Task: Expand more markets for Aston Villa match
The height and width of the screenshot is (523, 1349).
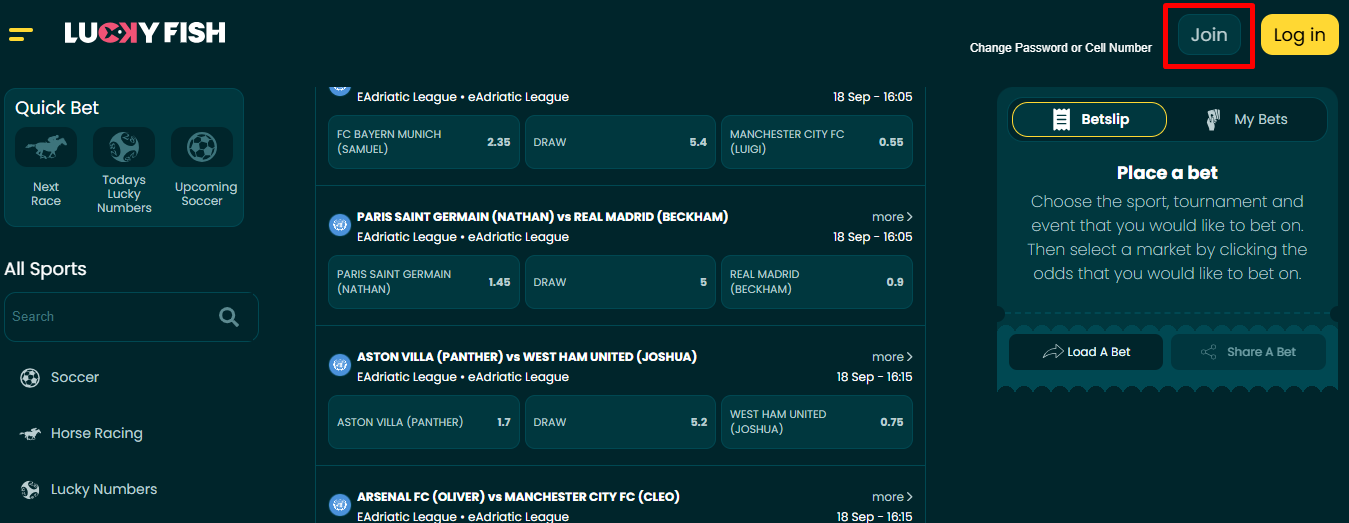Action: point(891,357)
